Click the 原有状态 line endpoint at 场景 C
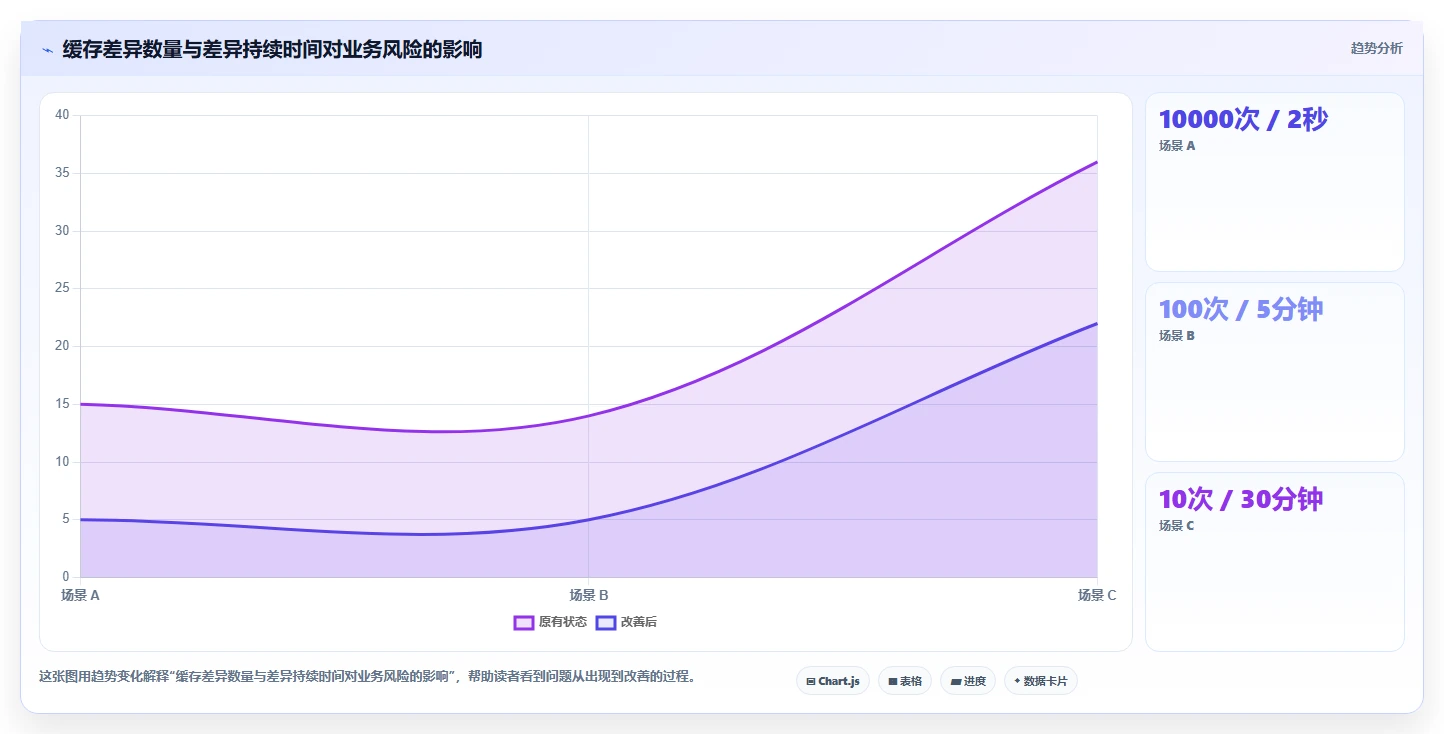 1097,161
